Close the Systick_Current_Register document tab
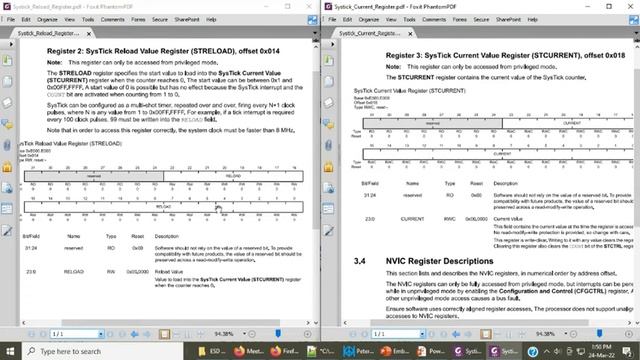The width and height of the screenshot is (640, 360). point(410,33)
